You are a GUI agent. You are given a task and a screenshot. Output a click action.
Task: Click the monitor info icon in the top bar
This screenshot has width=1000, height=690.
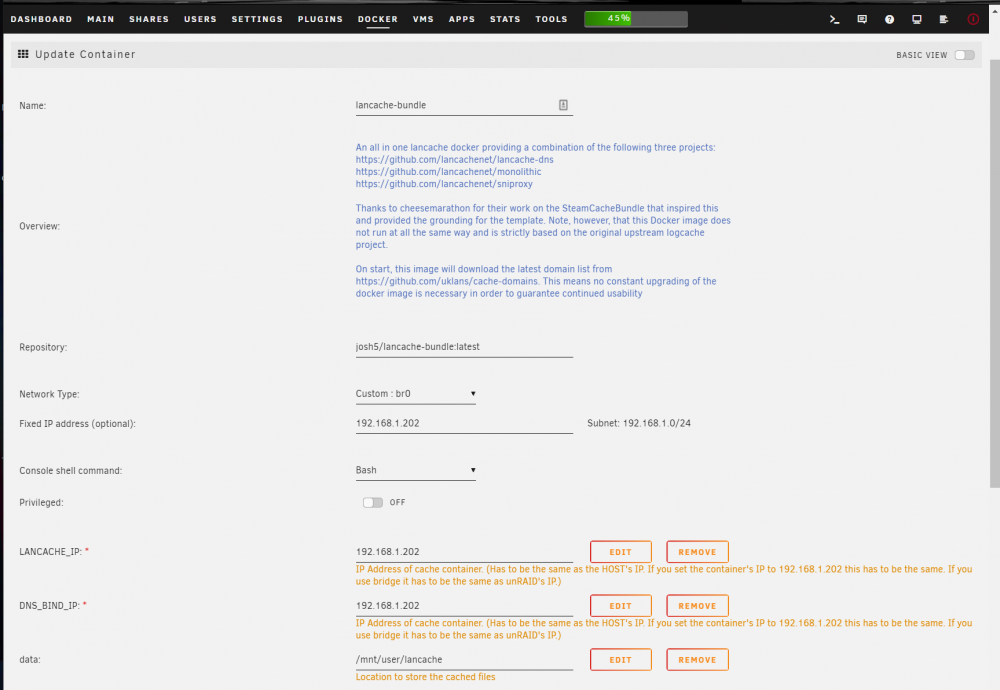tap(916, 19)
